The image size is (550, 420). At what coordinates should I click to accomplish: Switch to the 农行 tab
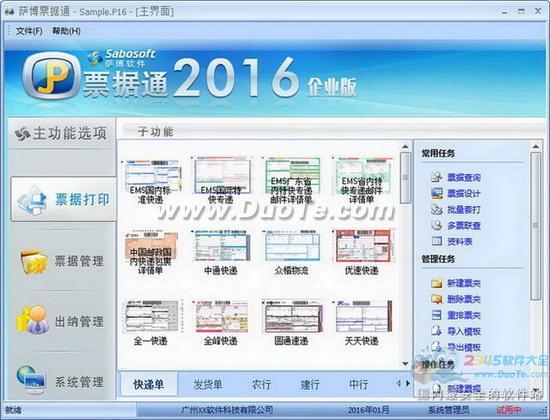(261, 385)
